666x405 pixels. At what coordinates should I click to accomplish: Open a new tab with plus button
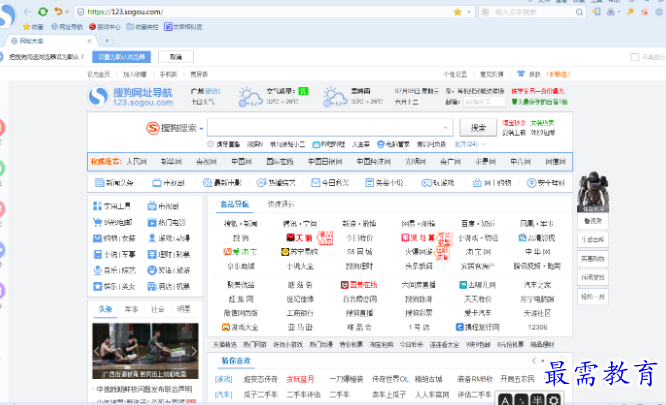tap(107, 41)
